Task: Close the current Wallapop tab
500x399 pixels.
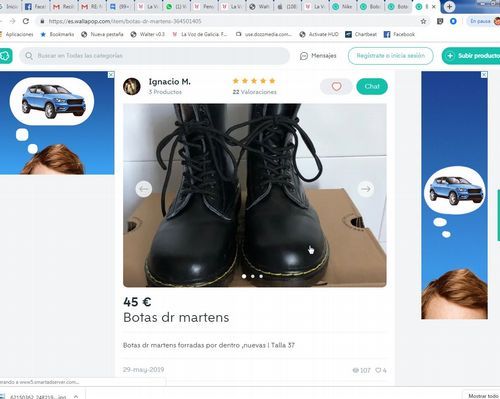Action: [x=433, y=6]
